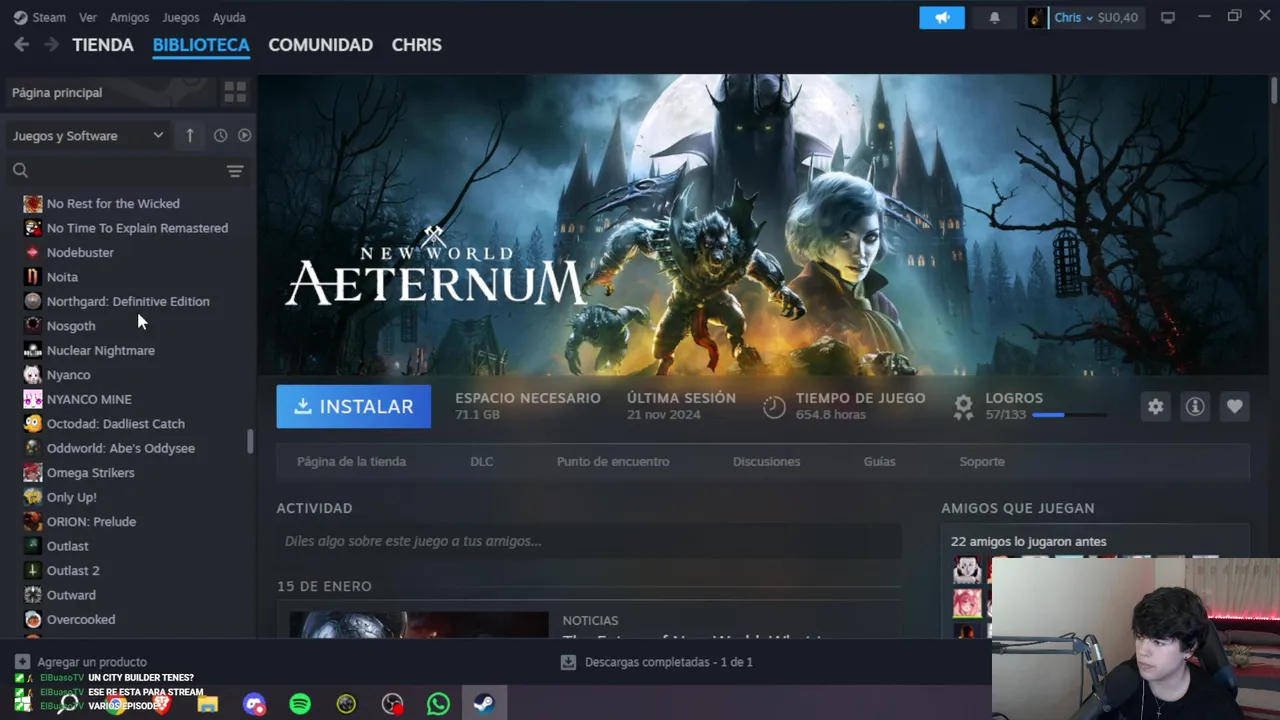Open the Soporte link

point(982,461)
